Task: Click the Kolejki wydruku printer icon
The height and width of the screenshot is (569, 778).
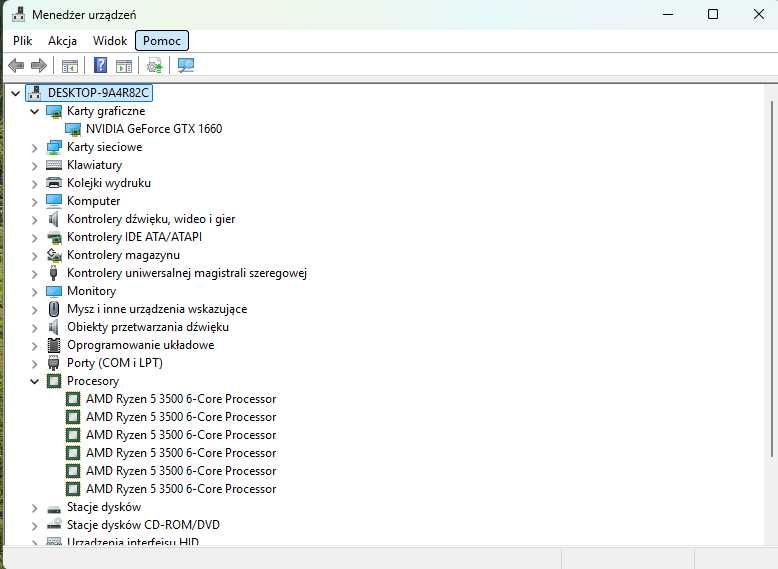Action: point(54,183)
